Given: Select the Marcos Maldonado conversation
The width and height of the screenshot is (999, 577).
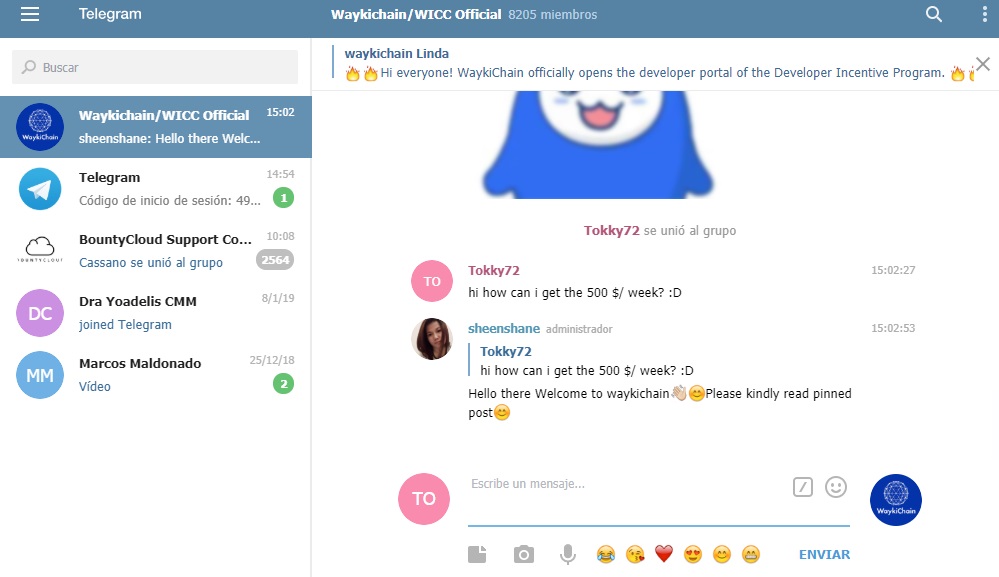Looking at the screenshot, I should (155, 374).
